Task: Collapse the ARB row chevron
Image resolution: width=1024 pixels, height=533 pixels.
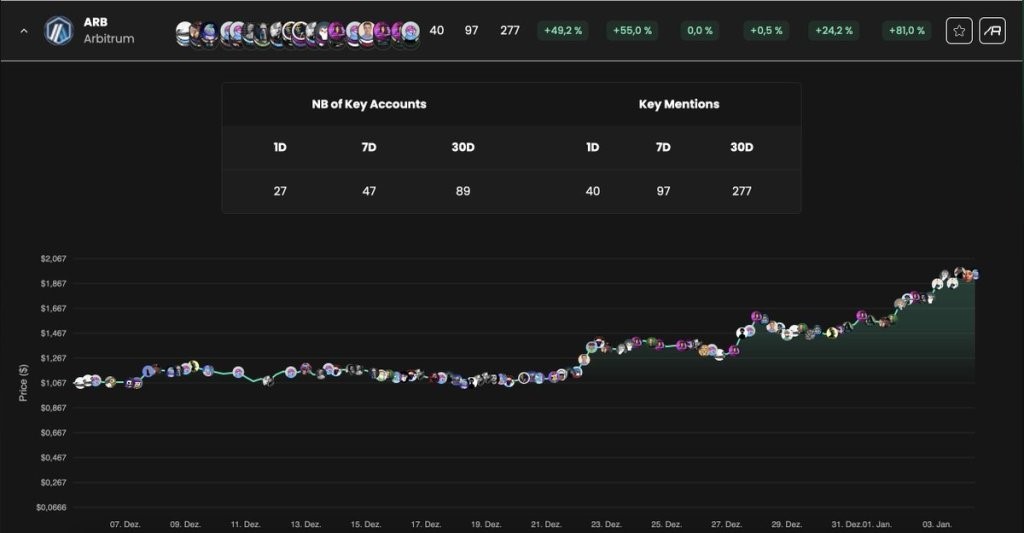Action: point(24,31)
